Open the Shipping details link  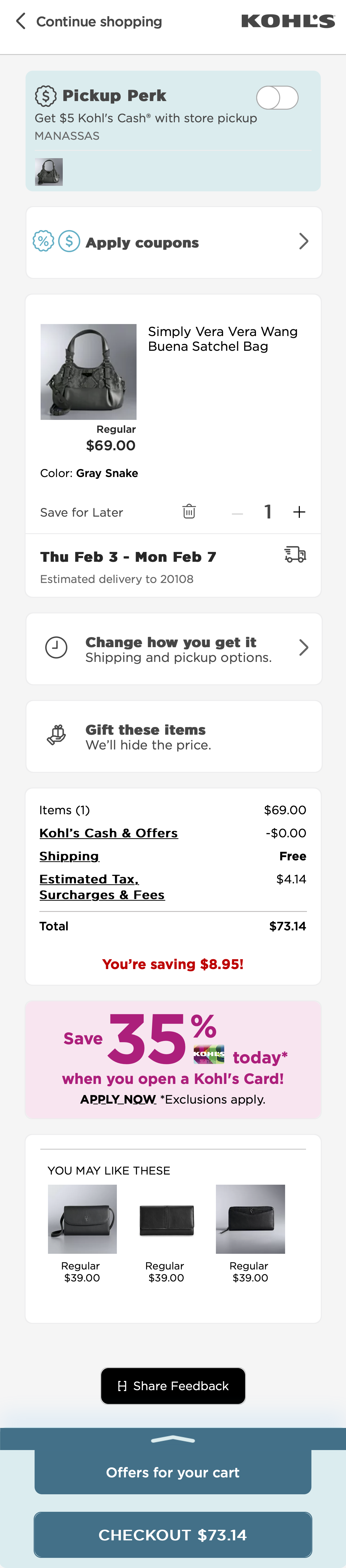(69, 856)
